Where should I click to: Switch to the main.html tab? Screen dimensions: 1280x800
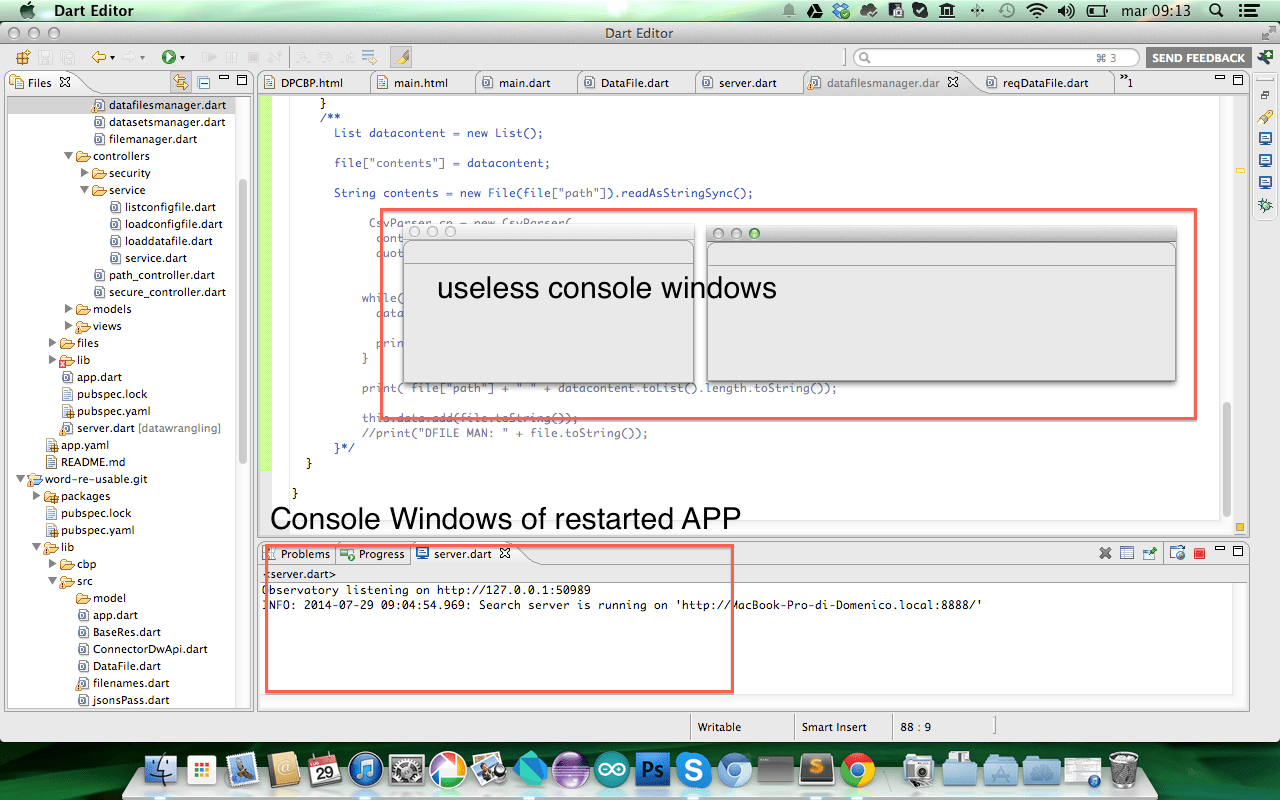[421, 83]
